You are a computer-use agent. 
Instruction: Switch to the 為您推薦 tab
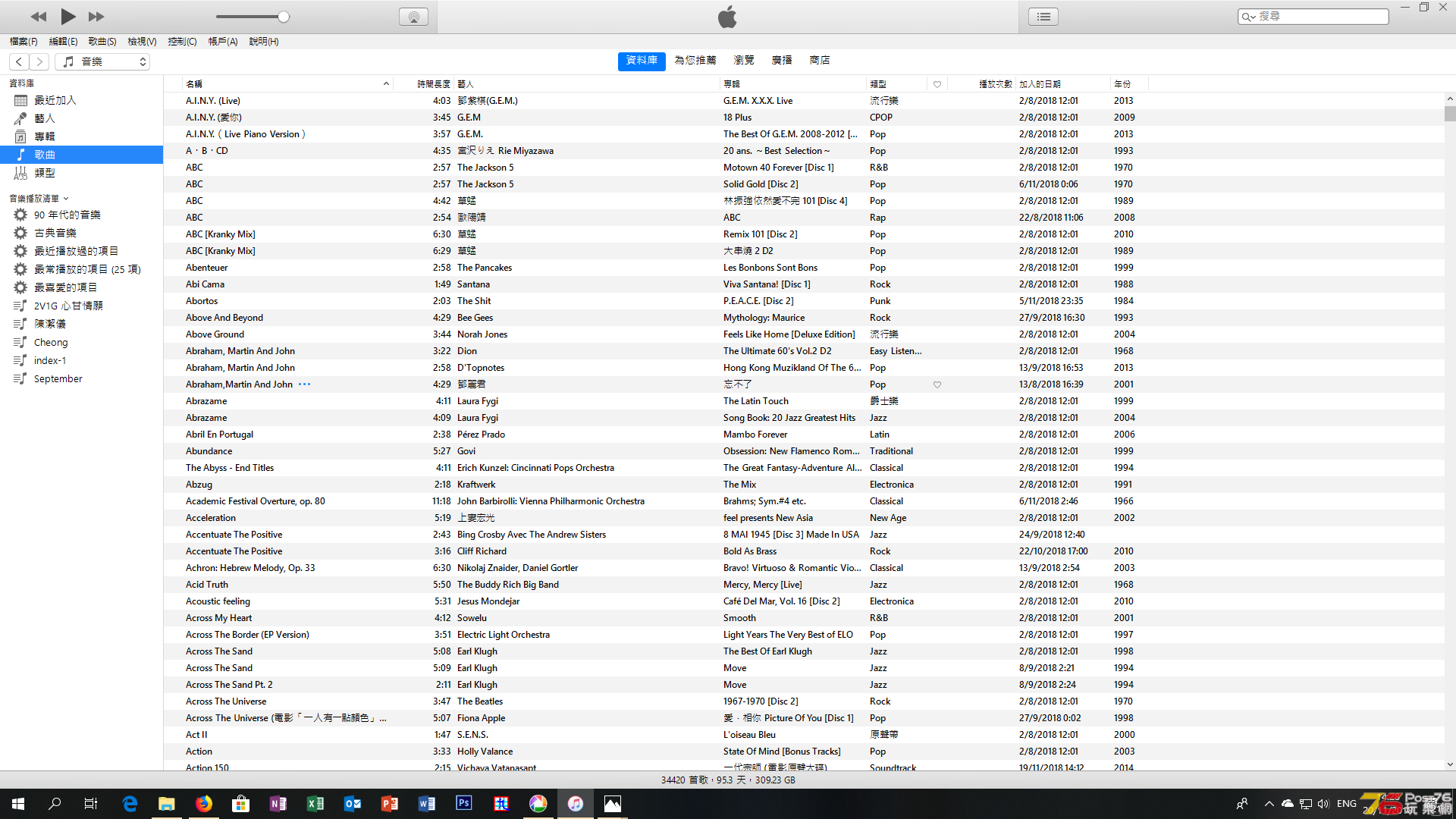[695, 61]
